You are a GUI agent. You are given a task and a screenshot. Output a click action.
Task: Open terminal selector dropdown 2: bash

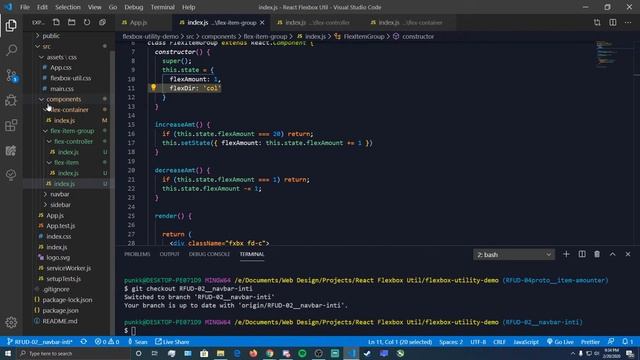(514, 255)
